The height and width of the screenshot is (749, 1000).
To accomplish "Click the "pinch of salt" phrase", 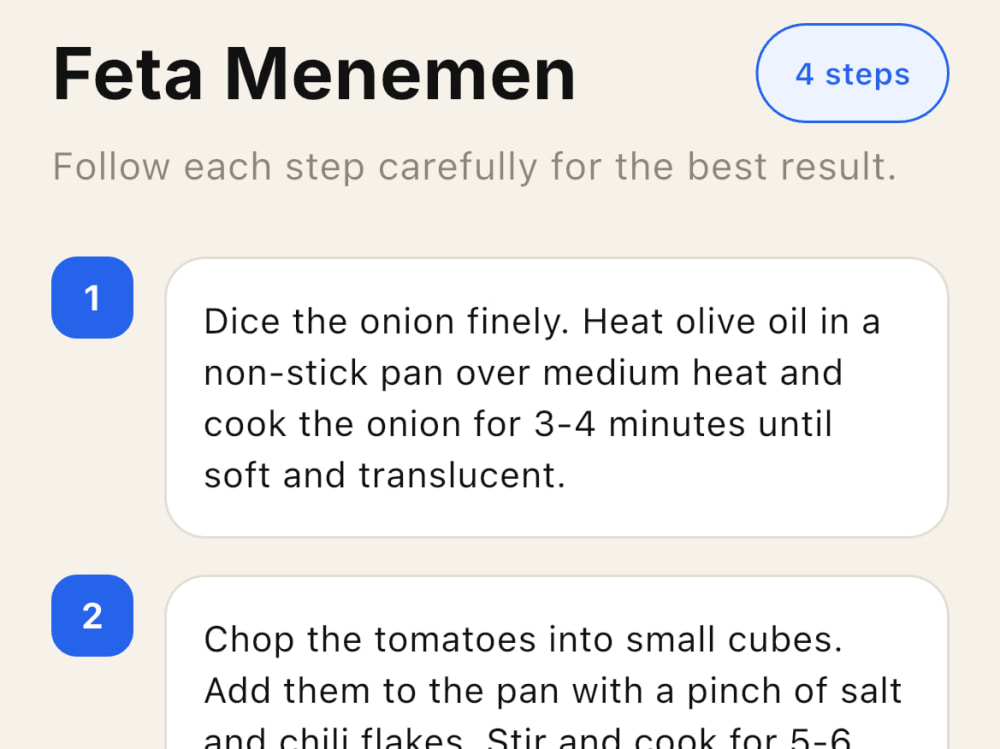I will pyautogui.click(x=795, y=691).
